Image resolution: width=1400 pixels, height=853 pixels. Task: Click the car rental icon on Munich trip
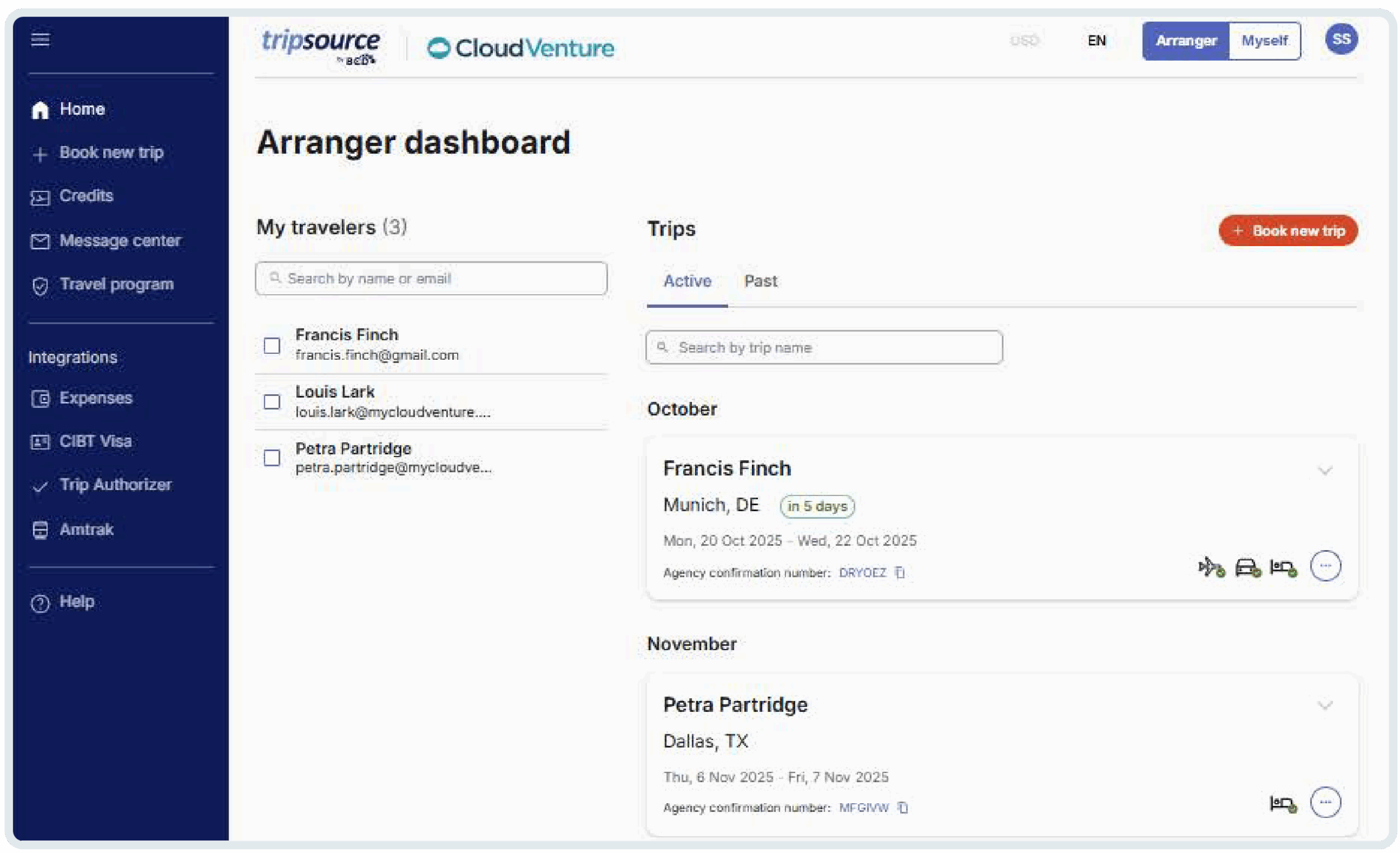(x=1248, y=567)
